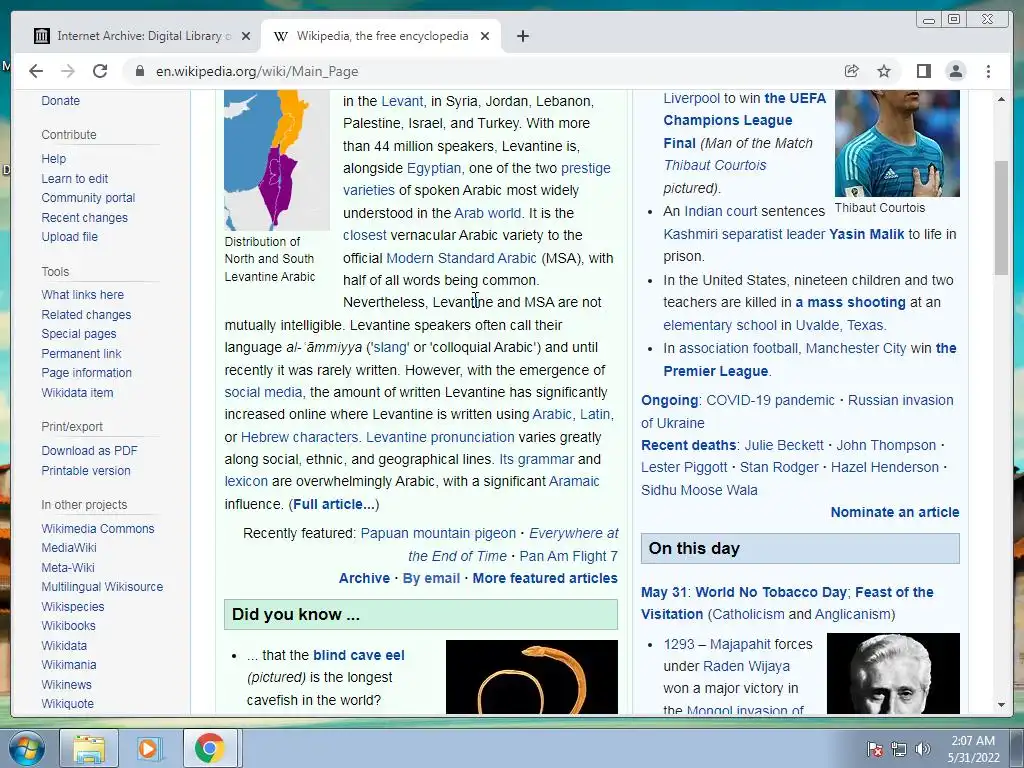Open the Thibaut Courtois photo
Image resolution: width=1024 pixels, height=768 pixels.
point(897,143)
